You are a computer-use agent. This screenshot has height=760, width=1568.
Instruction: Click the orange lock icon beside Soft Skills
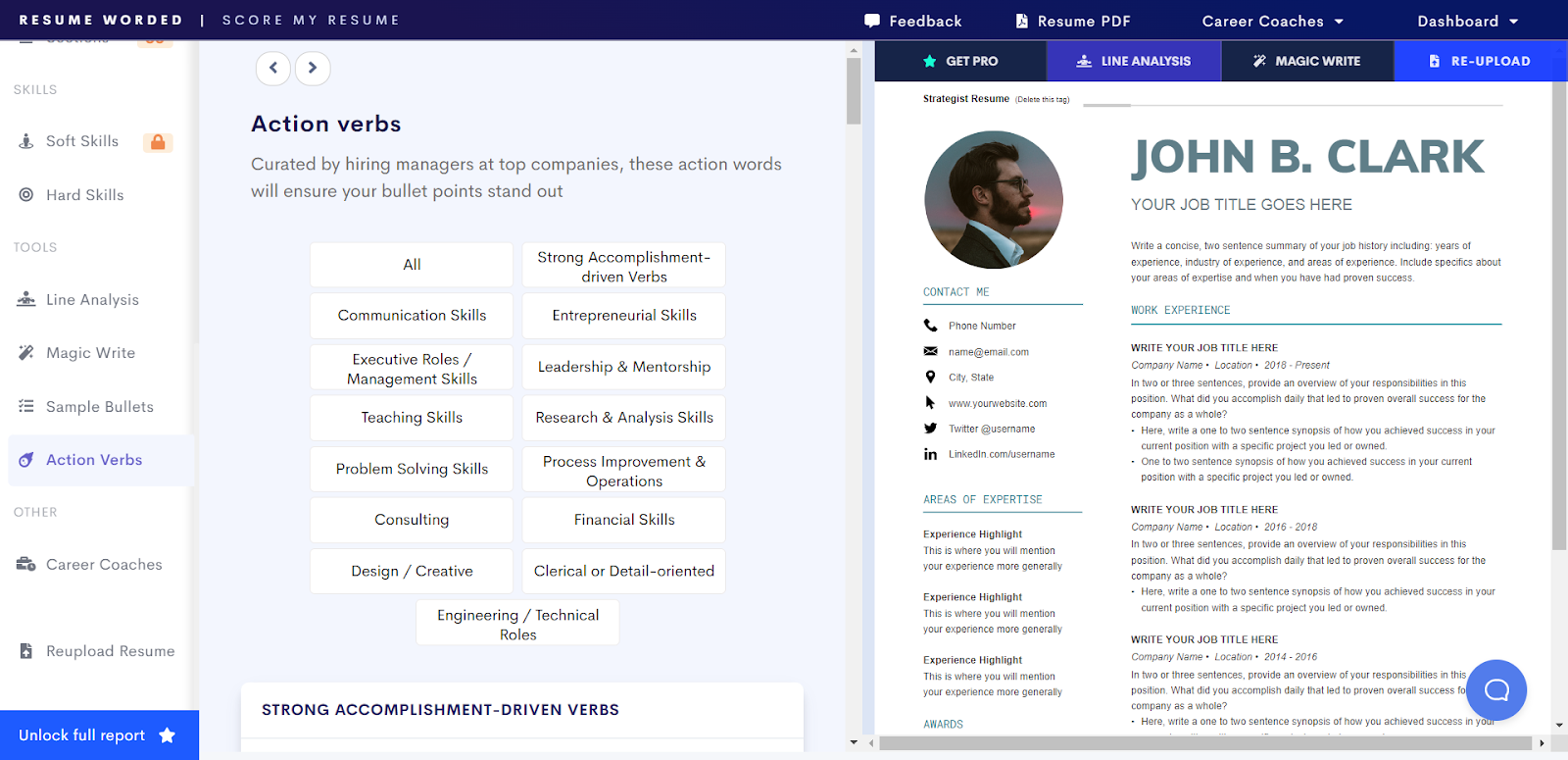(157, 142)
